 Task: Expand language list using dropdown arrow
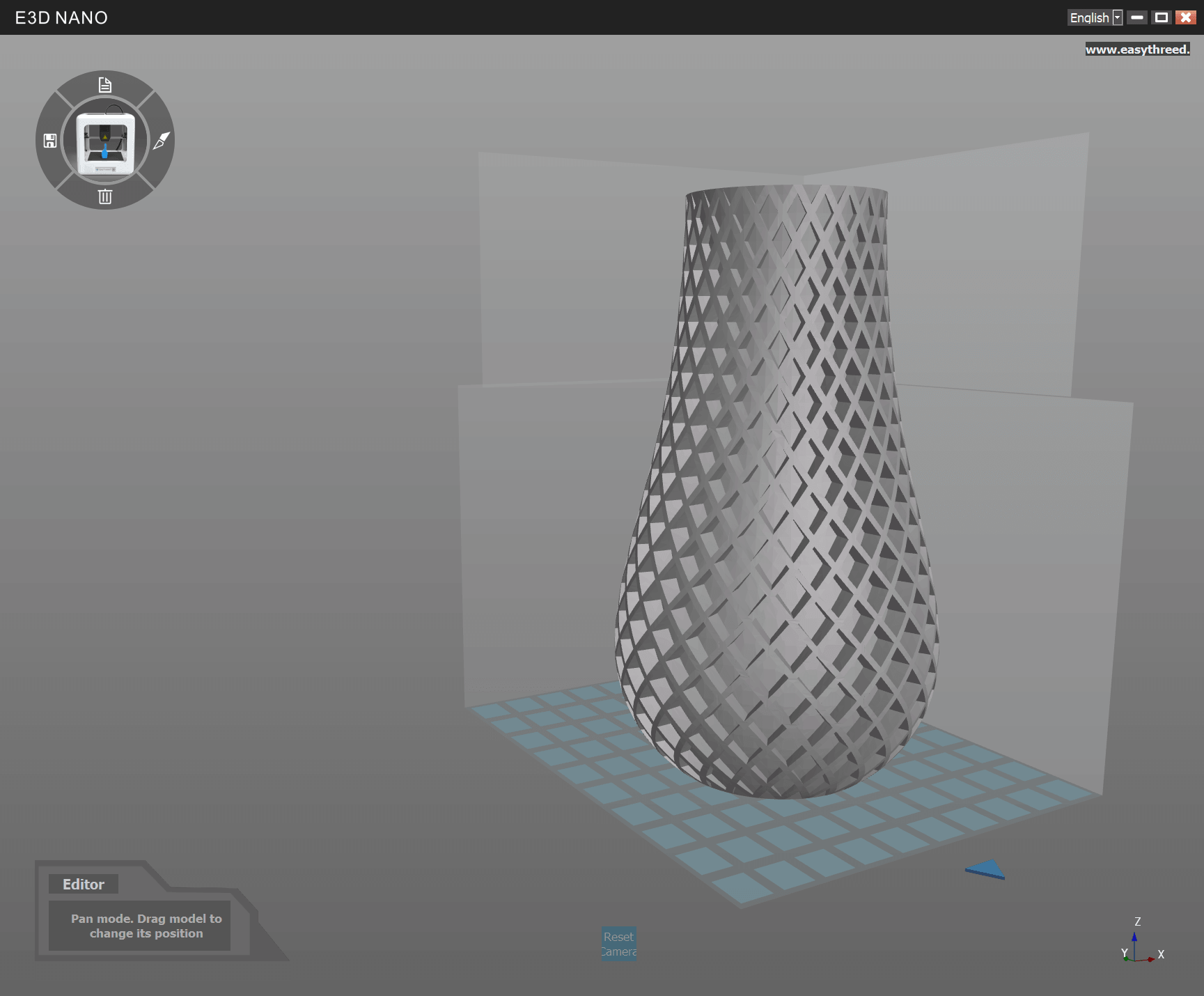(x=1118, y=17)
